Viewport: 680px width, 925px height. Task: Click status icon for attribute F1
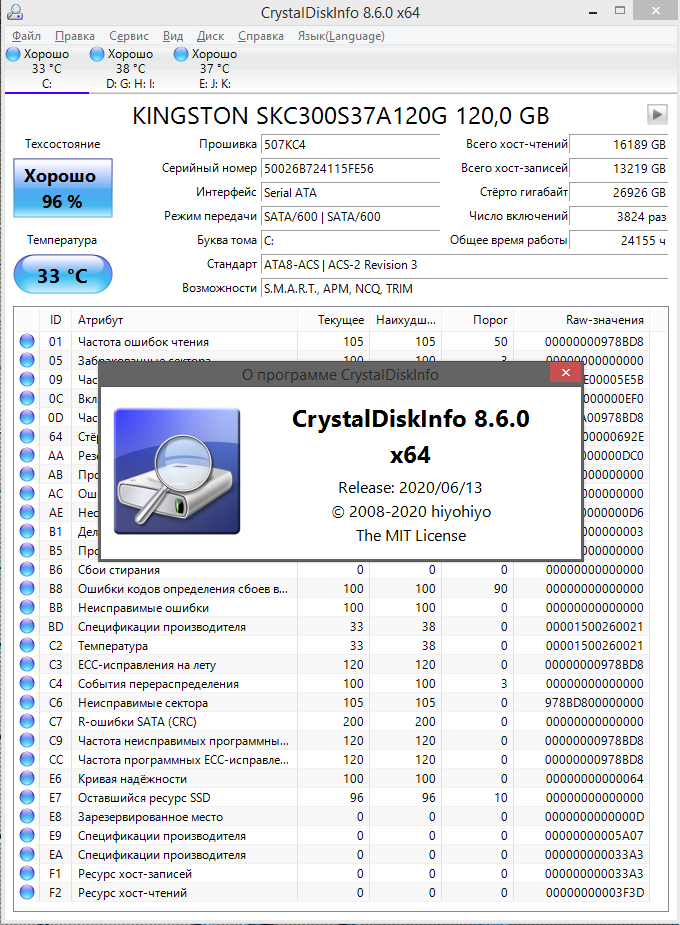(27, 873)
